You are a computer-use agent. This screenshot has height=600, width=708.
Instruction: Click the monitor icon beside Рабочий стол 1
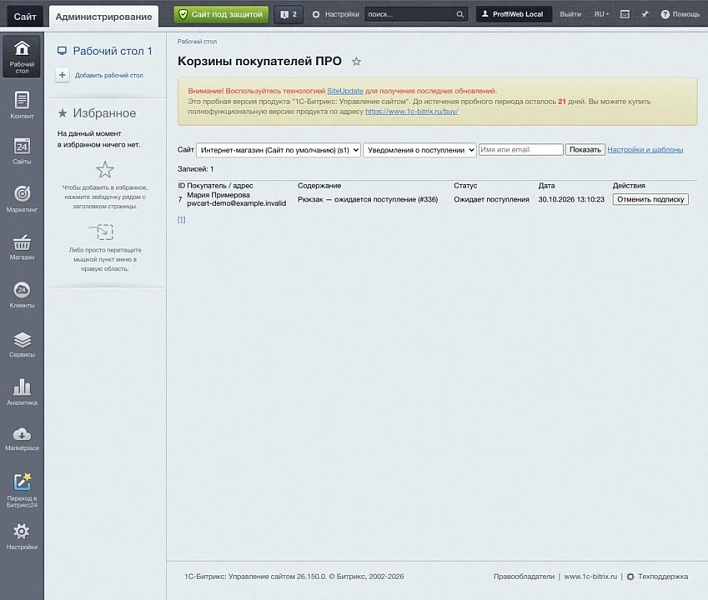point(62,51)
